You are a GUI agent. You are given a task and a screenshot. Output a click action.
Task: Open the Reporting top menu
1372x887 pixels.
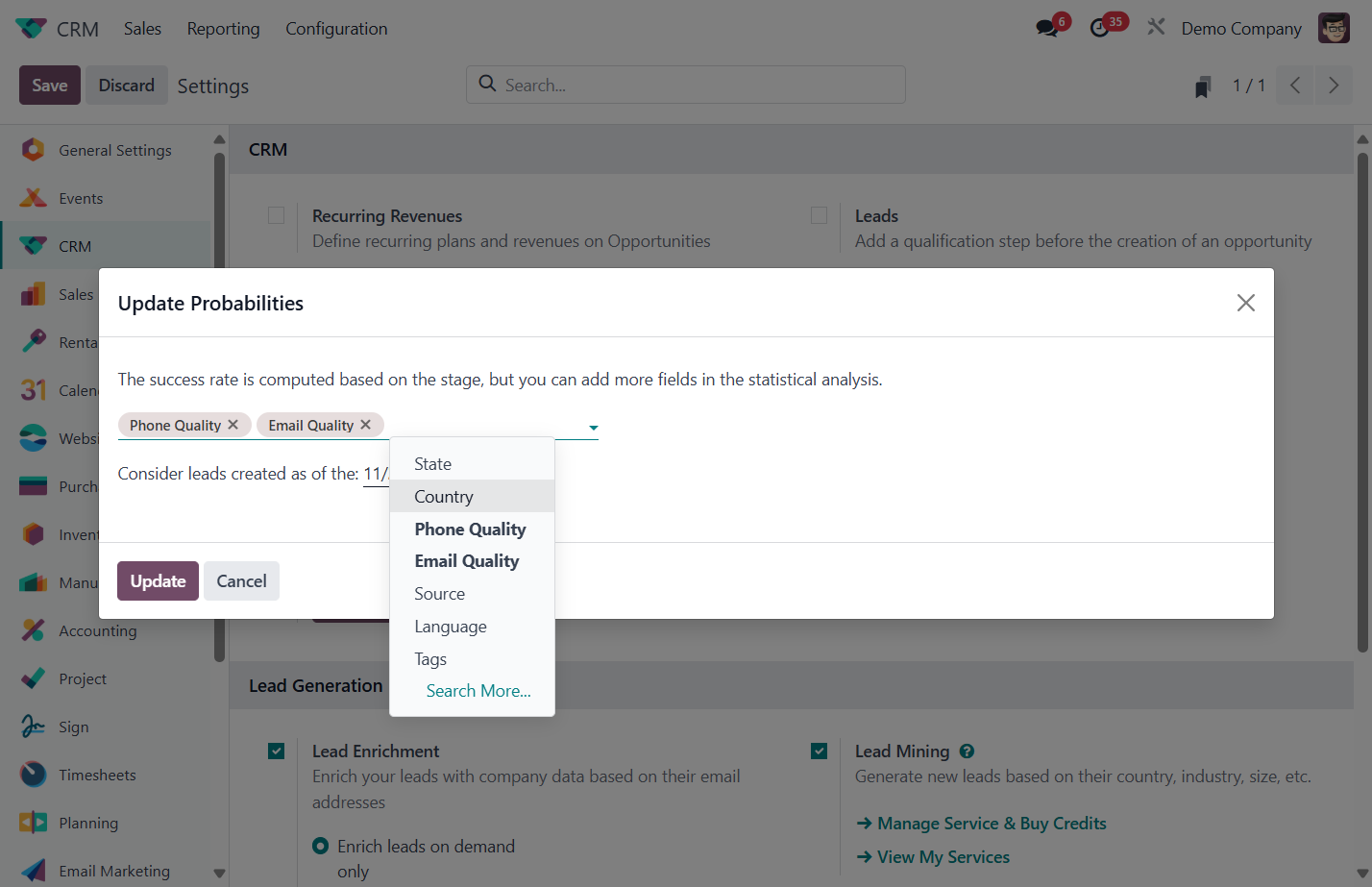tap(223, 29)
